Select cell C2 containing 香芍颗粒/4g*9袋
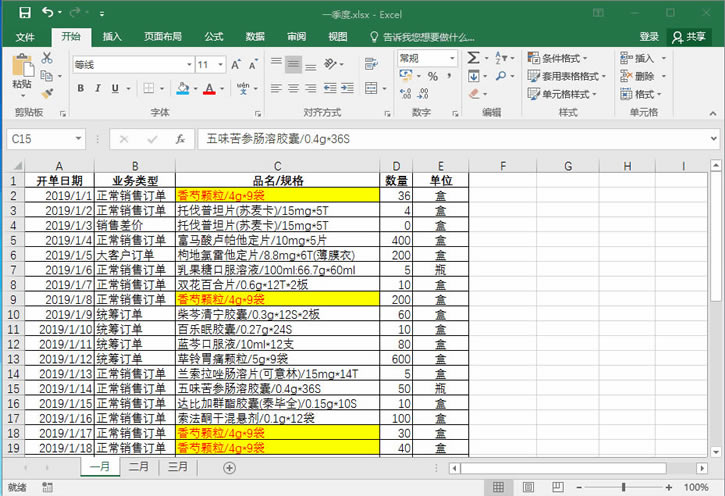725x496 pixels. click(x=276, y=196)
